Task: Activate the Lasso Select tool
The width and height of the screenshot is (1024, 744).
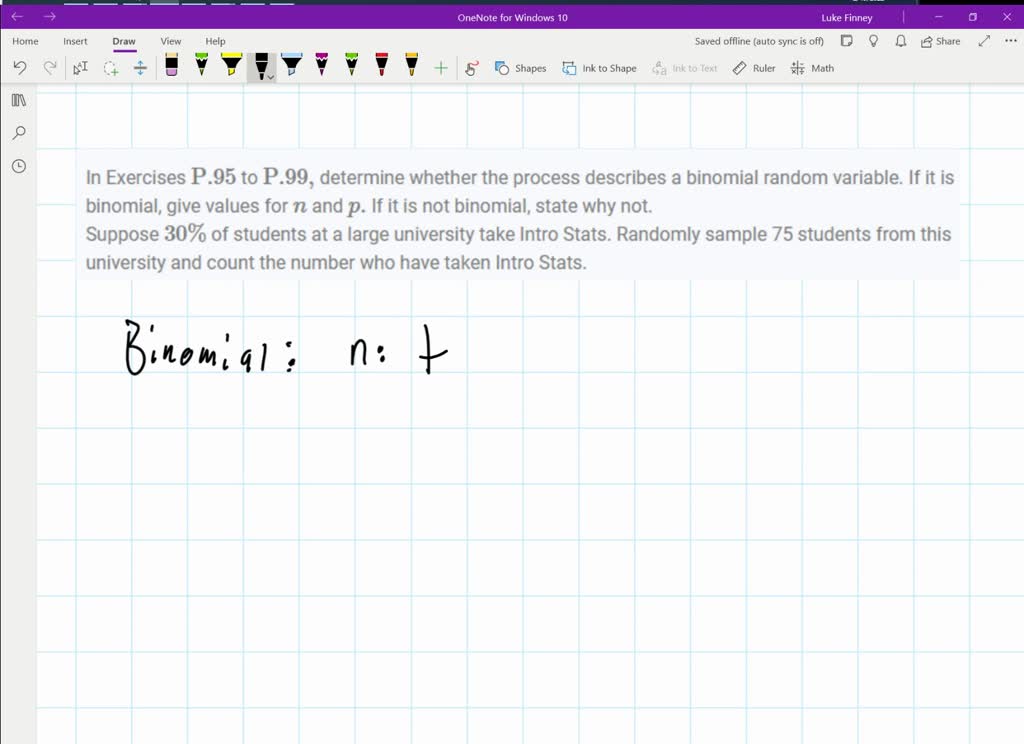Action: pyautogui.click(x=110, y=67)
